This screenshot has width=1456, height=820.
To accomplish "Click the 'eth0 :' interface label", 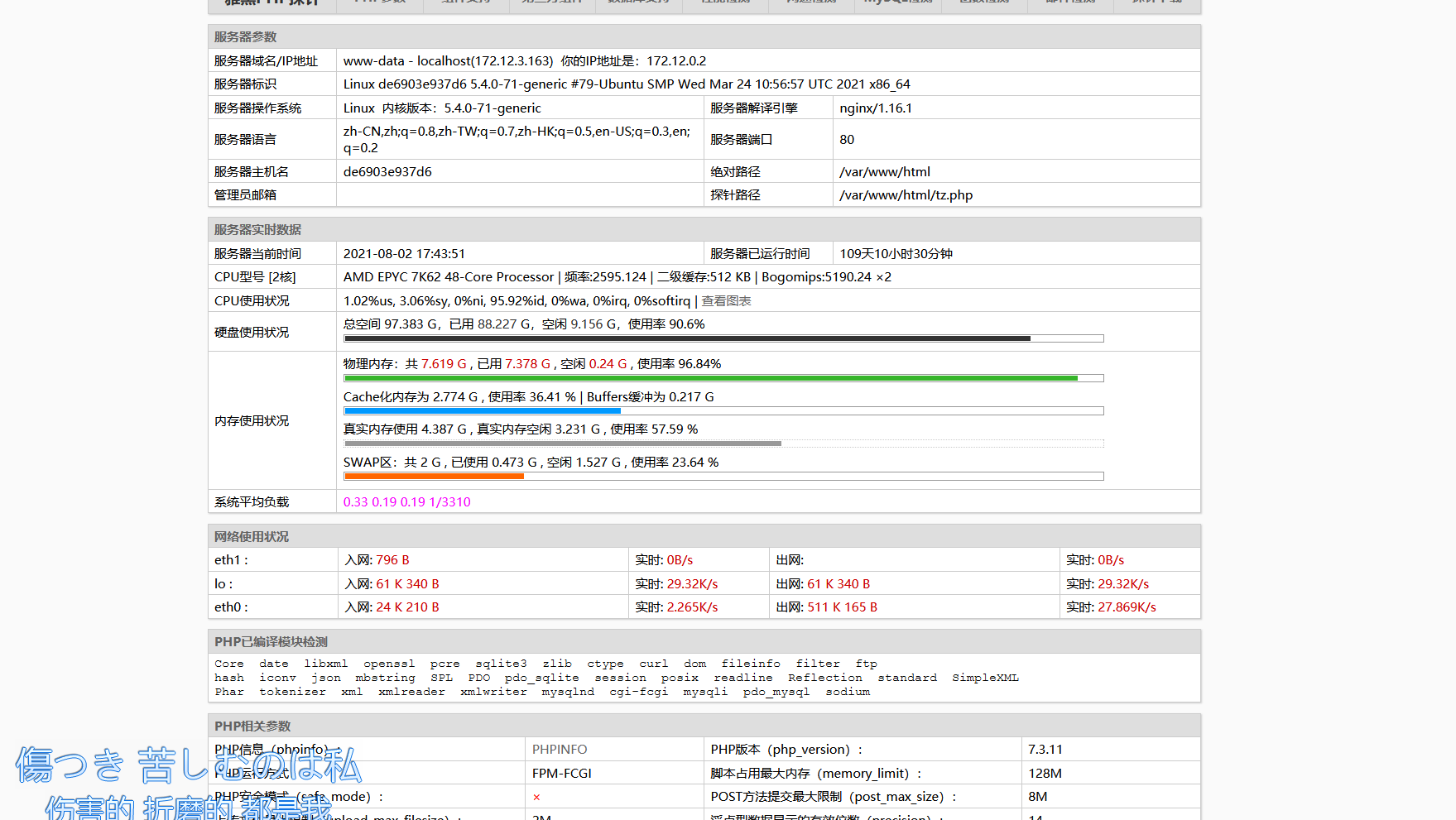I will click(x=231, y=607).
